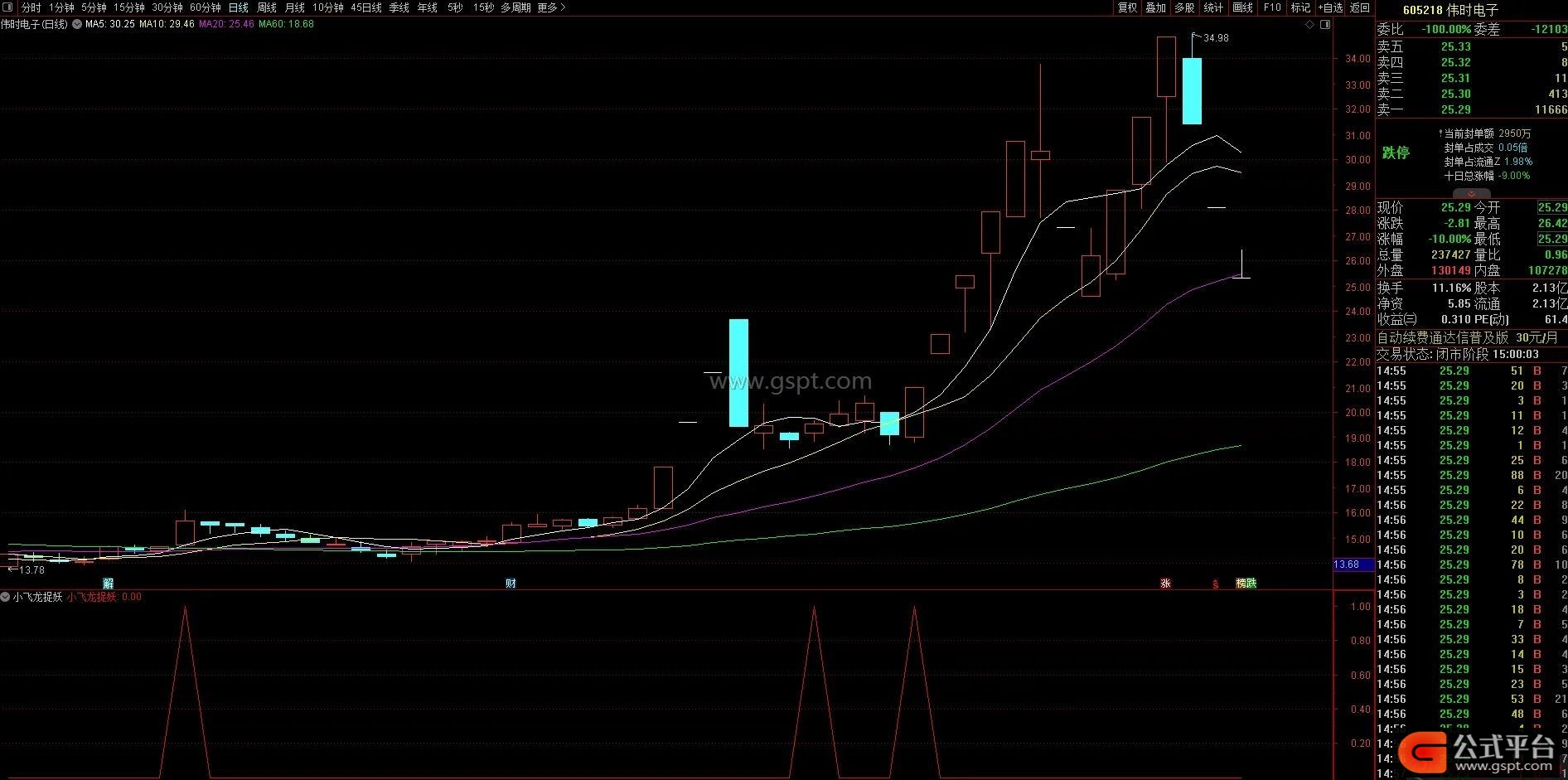Screen dimensions: 1568x780
Task: Click 跌停 limit-down label
Action: [1396, 153]
